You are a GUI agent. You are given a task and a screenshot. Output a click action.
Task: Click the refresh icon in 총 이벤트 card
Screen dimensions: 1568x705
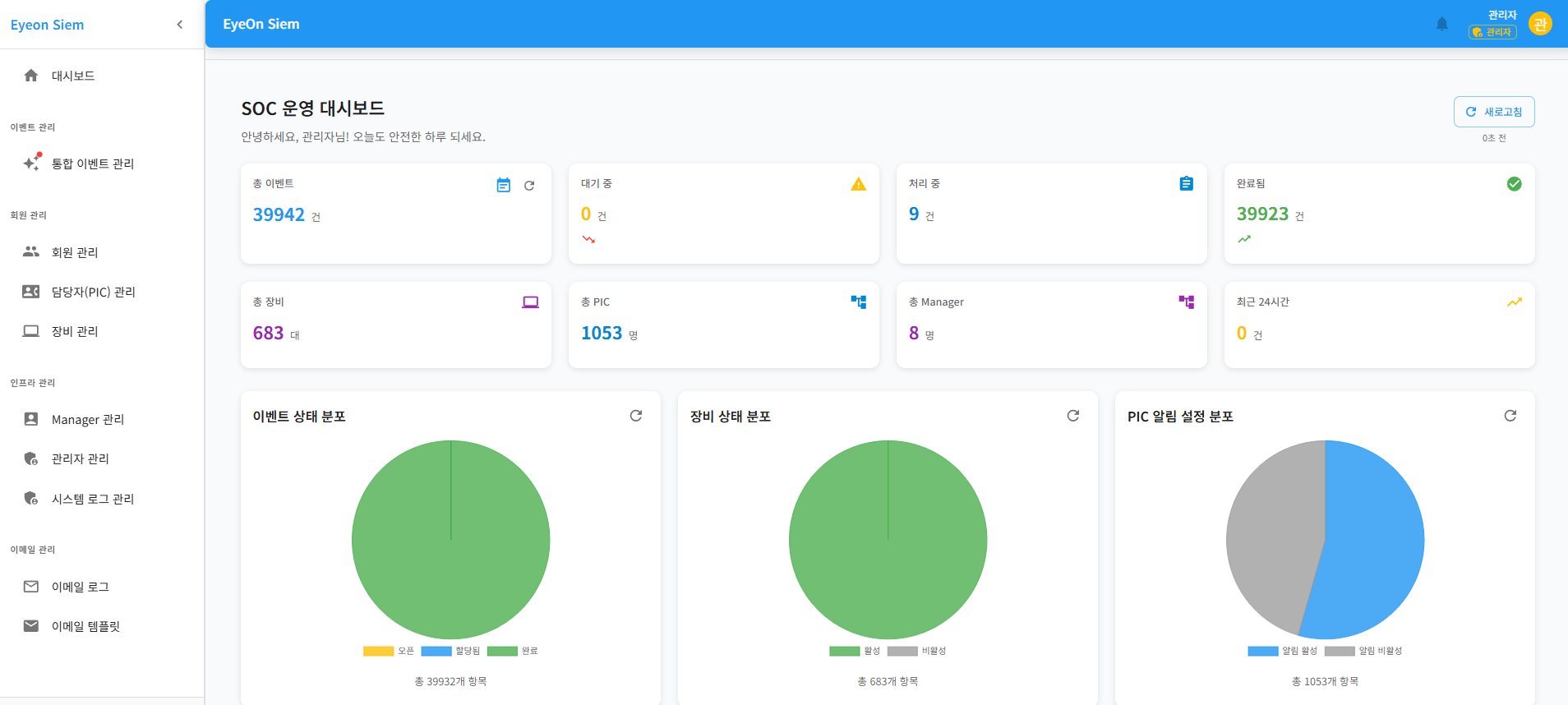coord(529,186)
